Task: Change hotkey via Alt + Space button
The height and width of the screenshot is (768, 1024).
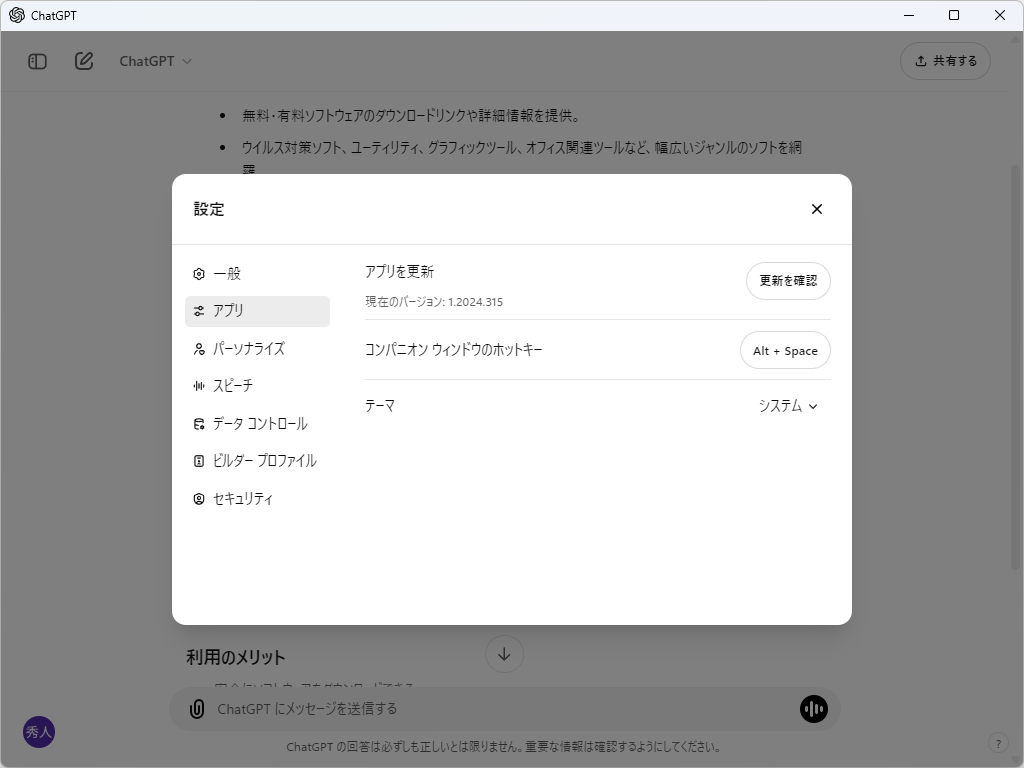Action: 785,350
